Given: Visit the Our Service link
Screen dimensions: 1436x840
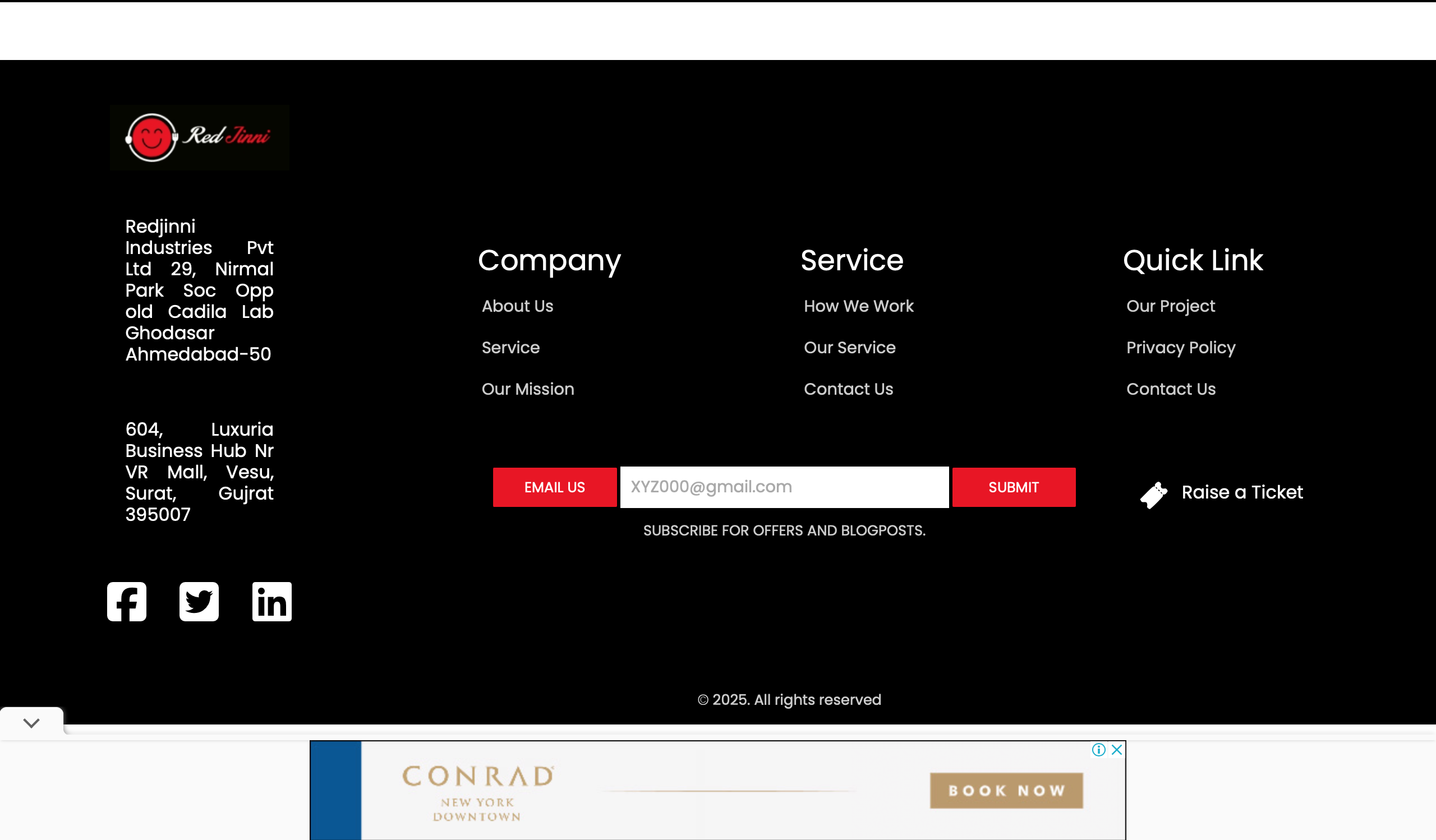Looking at the screenshot, I should (850, 348).
